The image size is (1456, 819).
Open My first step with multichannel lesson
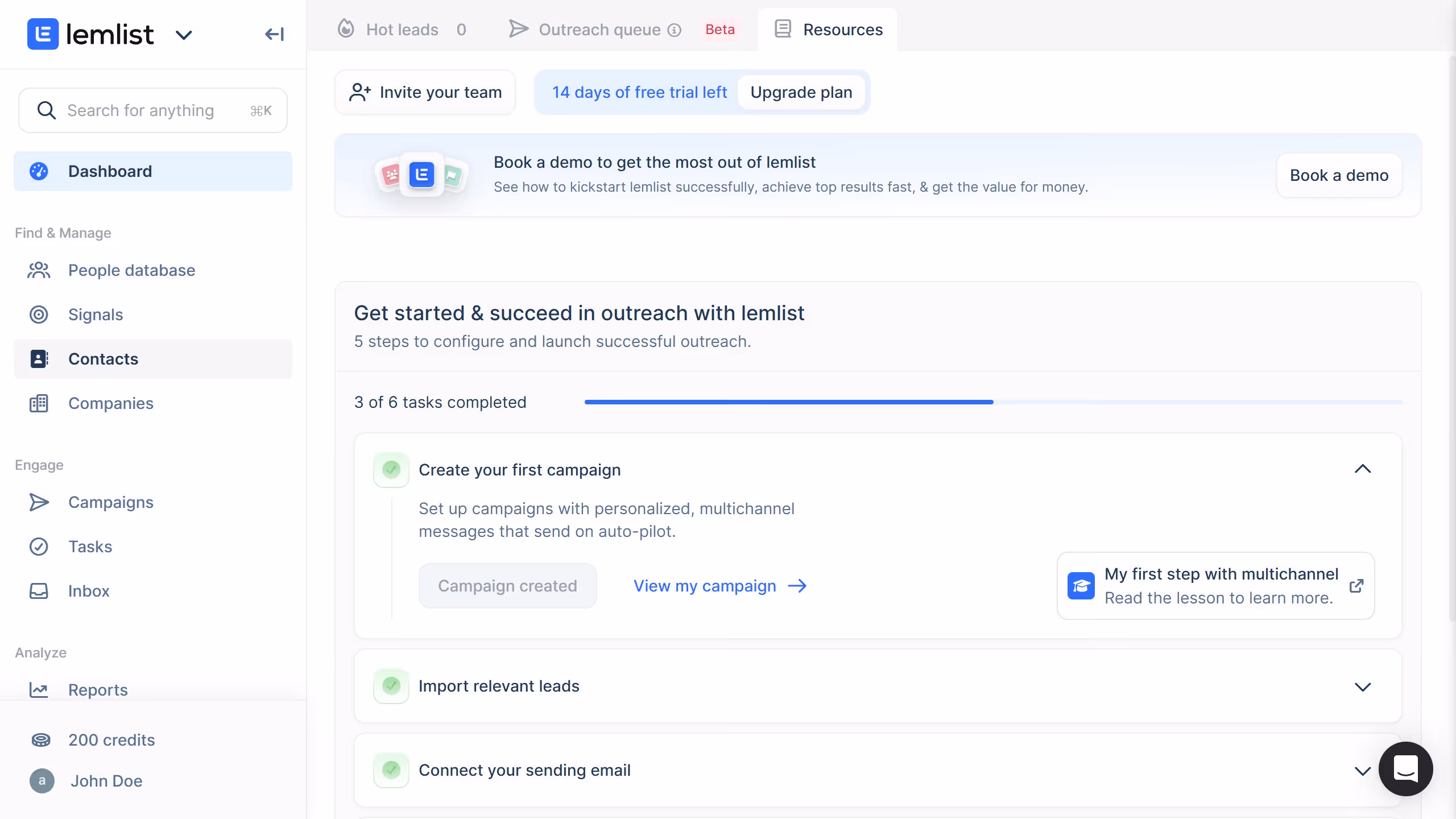pyautogui.click(x=1215, y=586)
